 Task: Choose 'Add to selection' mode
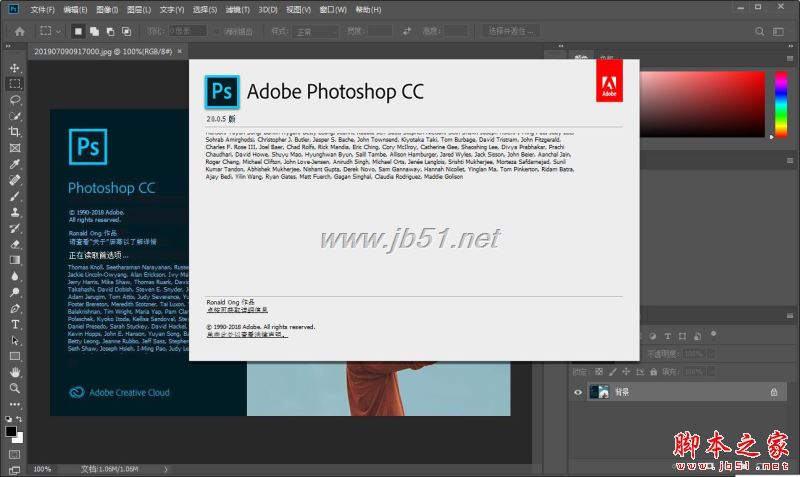(x=94, y=32)
